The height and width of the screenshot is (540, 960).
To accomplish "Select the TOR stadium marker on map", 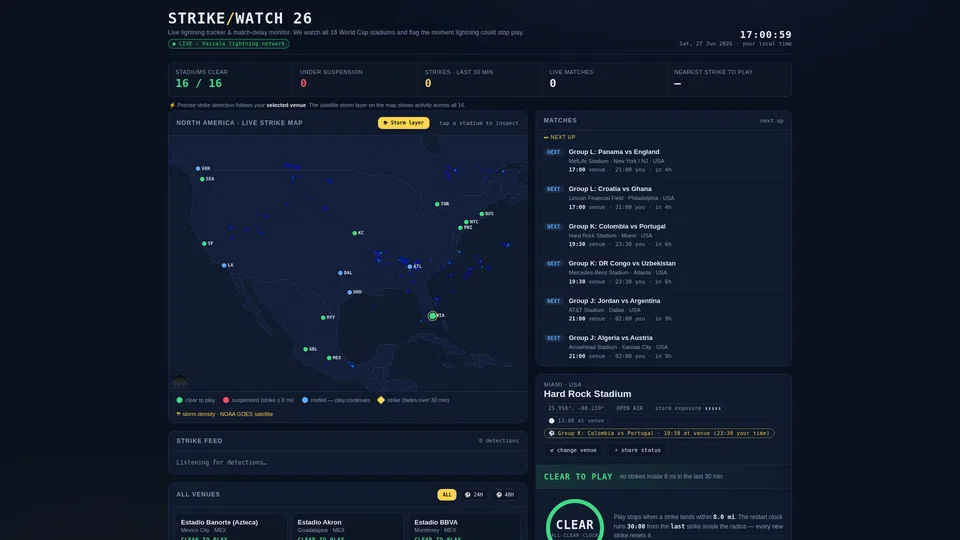I will click(x=437, y=204).
